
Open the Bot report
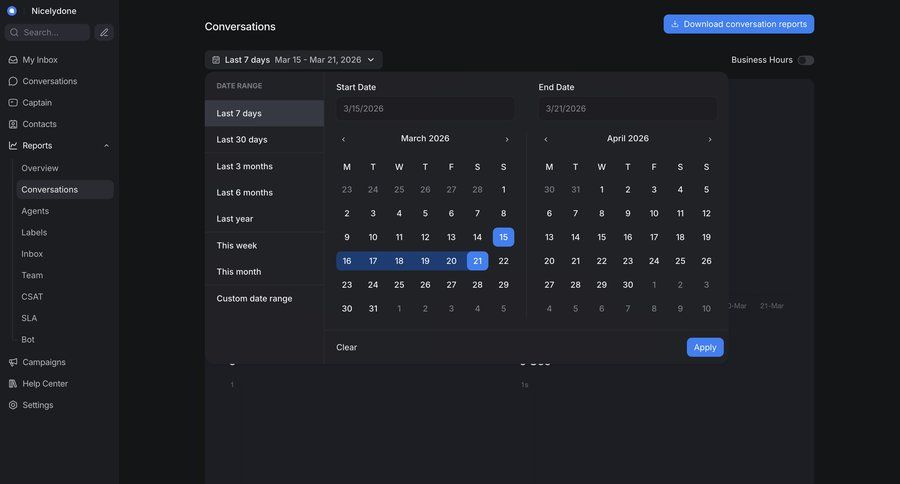point(28,340)
